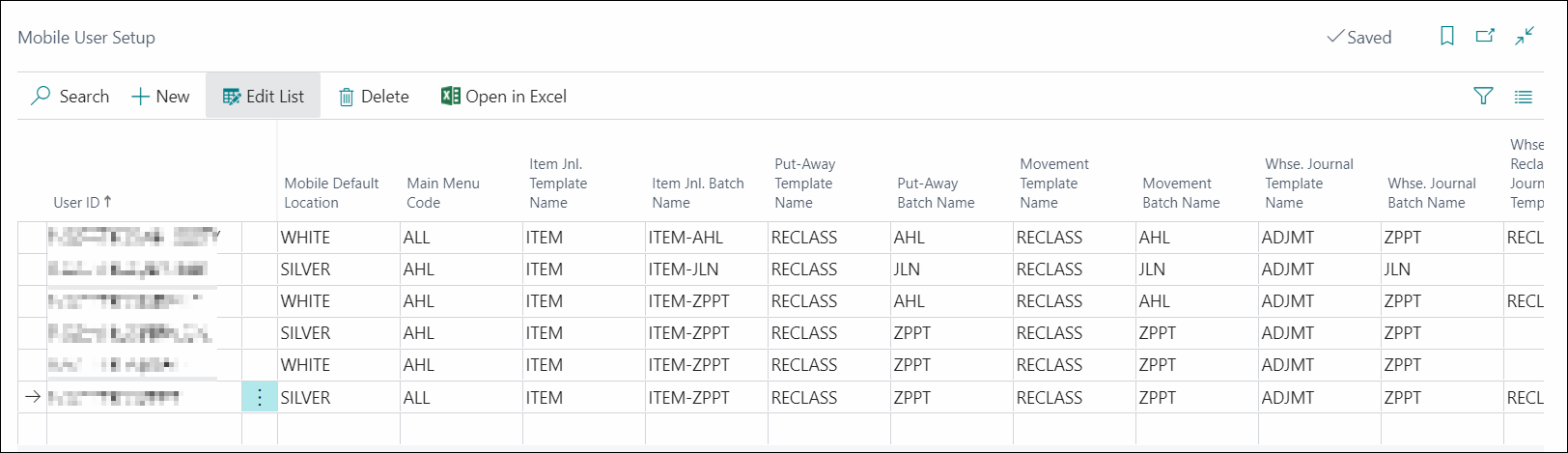1568x453 pixels.
Task: Click the Put-Away Batch Name column header
Action: pos(936,193)
